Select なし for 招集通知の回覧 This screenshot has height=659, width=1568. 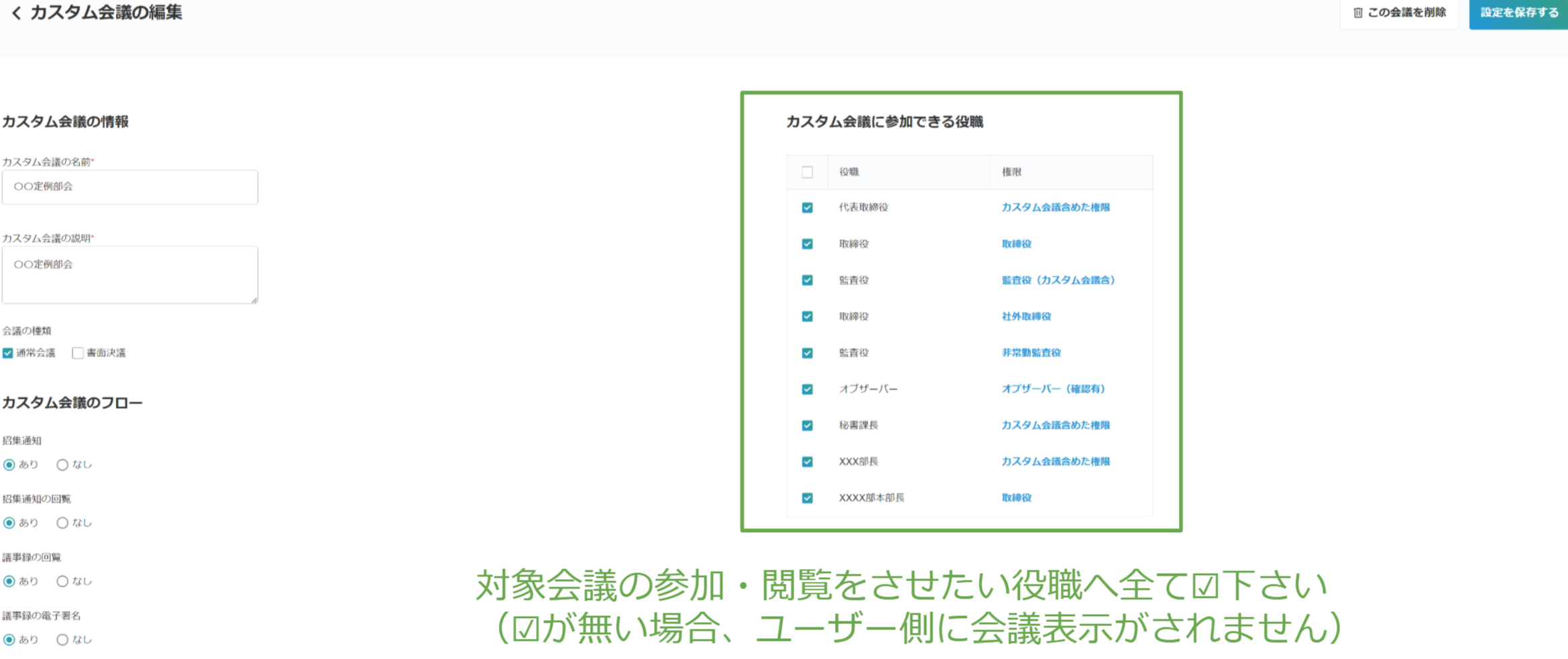(x=62, y=523)
